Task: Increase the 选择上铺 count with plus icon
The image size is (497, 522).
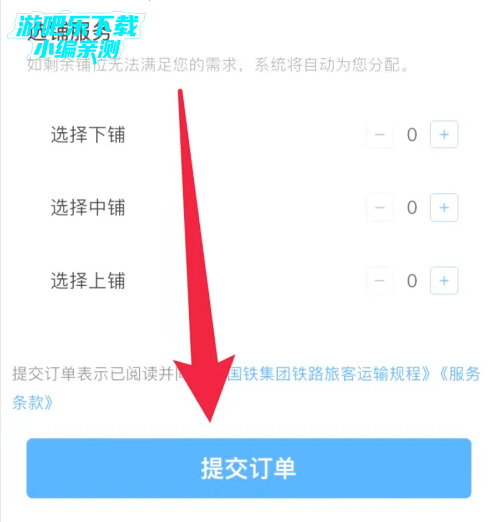Action: pos(444,281)
